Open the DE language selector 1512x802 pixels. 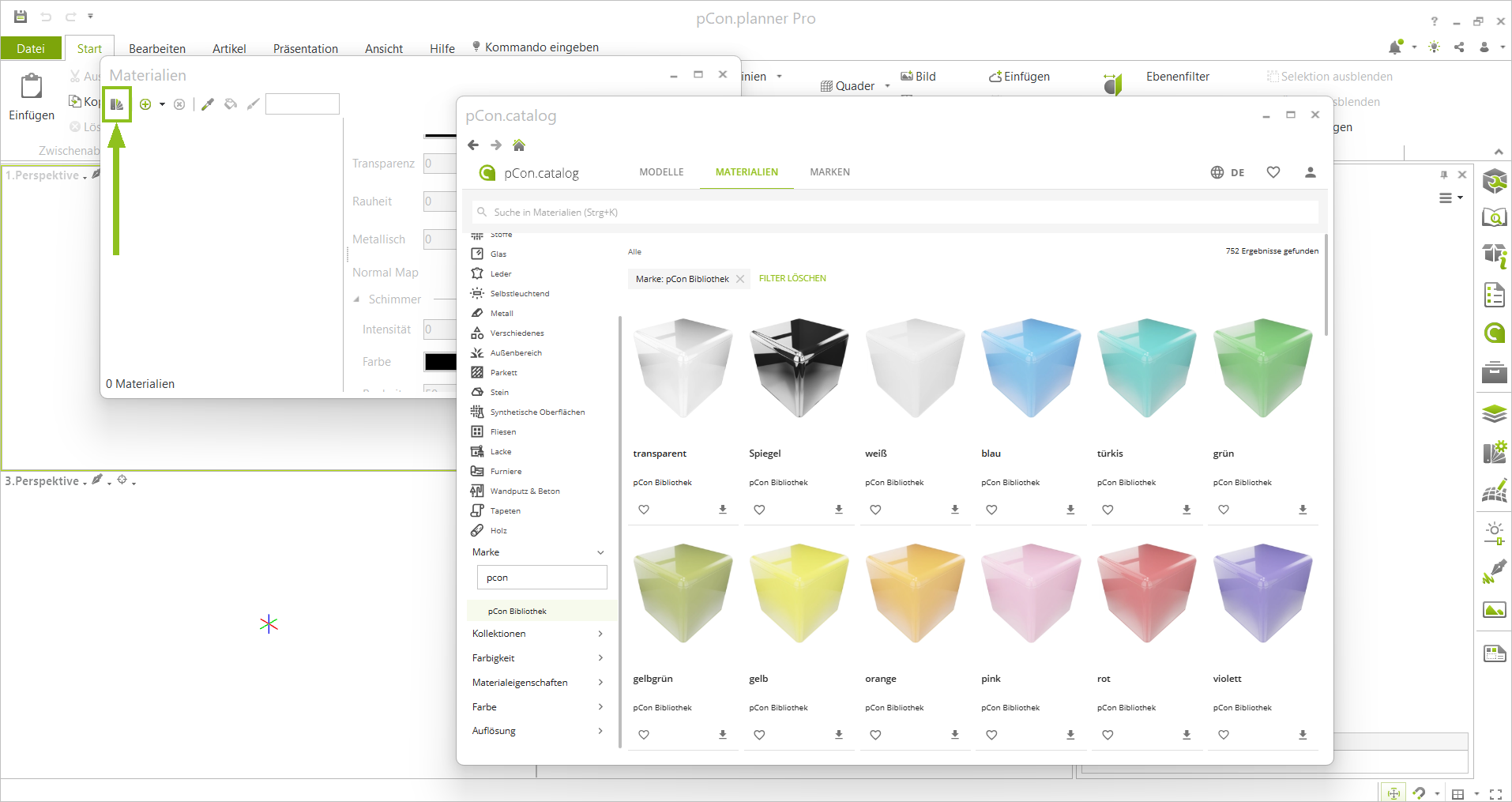(x=1228, y=172)
